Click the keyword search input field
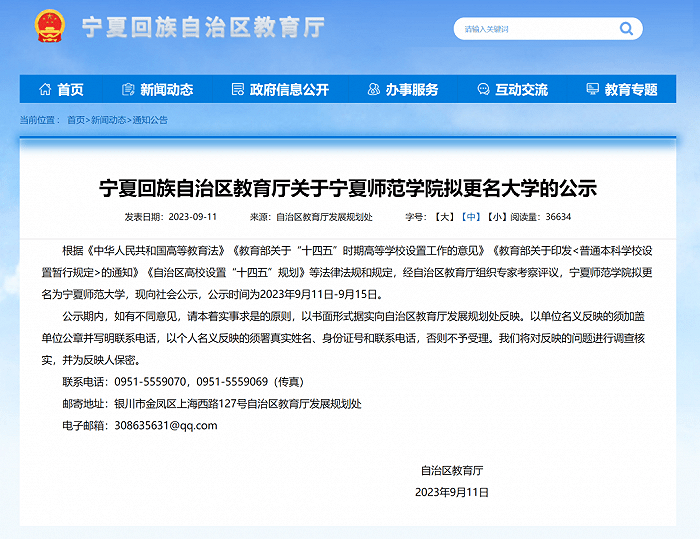Image resolution: width=700 pixels, height=539 pixels. 538,29
